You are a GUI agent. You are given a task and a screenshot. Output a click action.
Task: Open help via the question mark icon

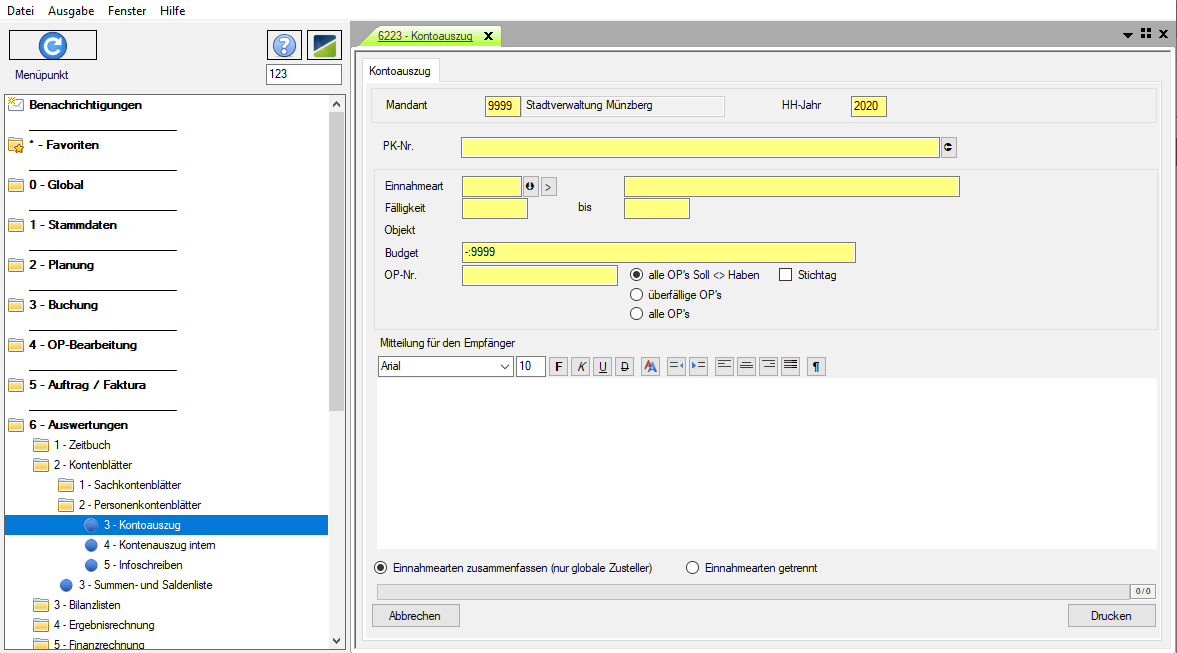(x=284, y=45)
